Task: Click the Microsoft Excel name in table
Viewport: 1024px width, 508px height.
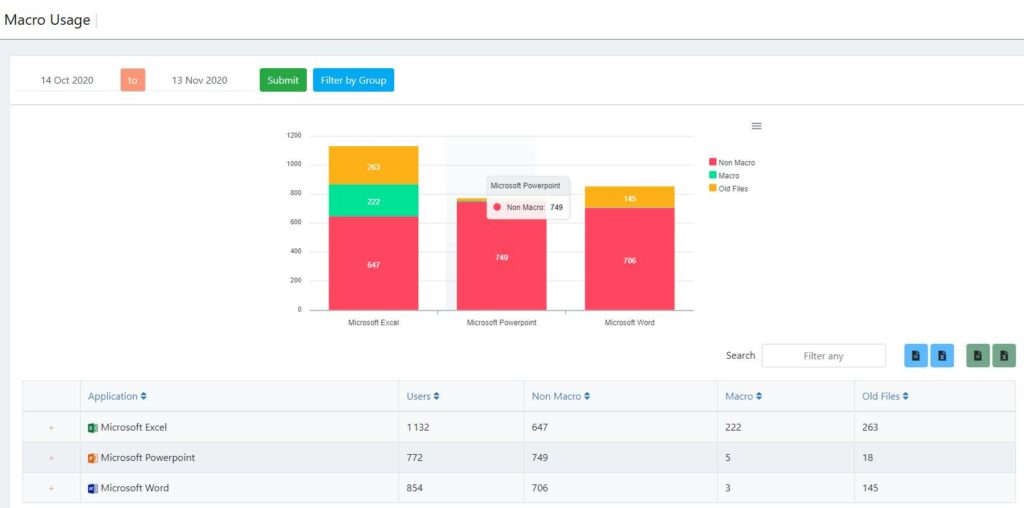Action: point(134,428)
